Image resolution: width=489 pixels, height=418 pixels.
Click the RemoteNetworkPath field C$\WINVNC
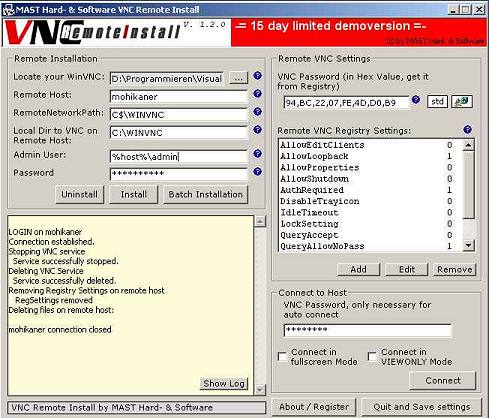pyautogui.click(x=179, y=115)
